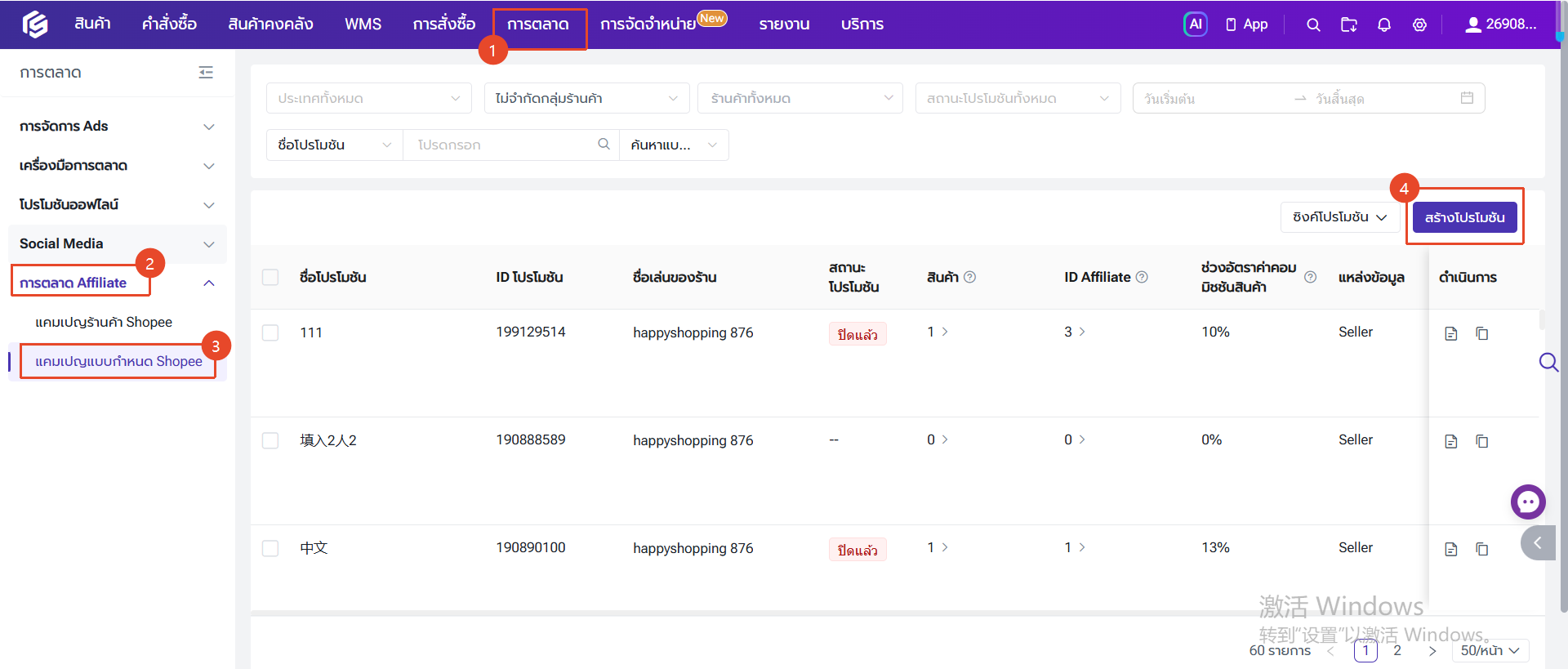Expand the gray side panel arrow tab
Image resolution: width=1568 pixels, height=669 pixels.
pyautogui.click(x=1538, y=542)
